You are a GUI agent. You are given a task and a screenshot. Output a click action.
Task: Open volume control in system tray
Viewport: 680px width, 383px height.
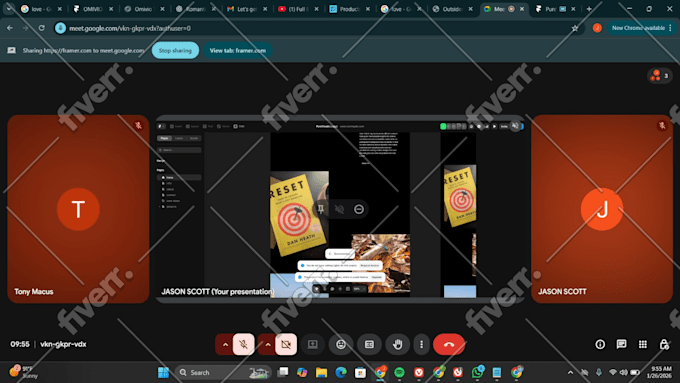[x=624, y=373]
